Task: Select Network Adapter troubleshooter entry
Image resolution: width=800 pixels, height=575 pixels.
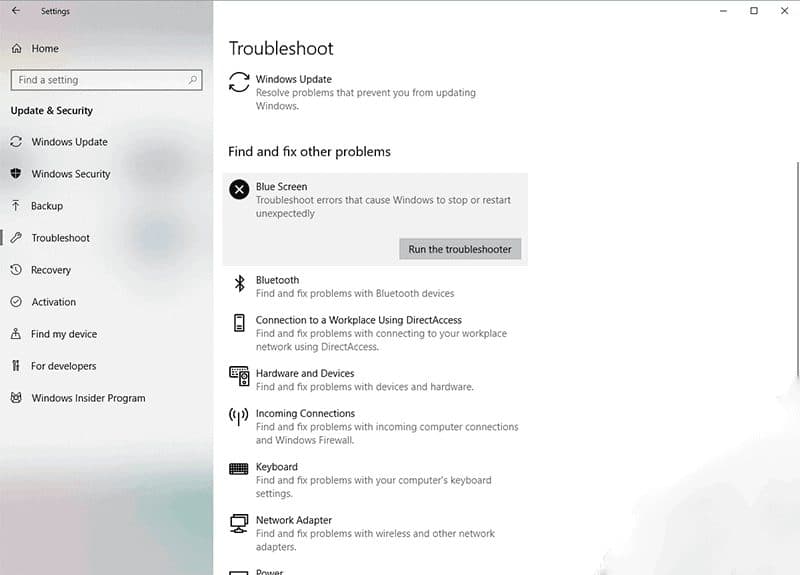Action: pos(375,533)
